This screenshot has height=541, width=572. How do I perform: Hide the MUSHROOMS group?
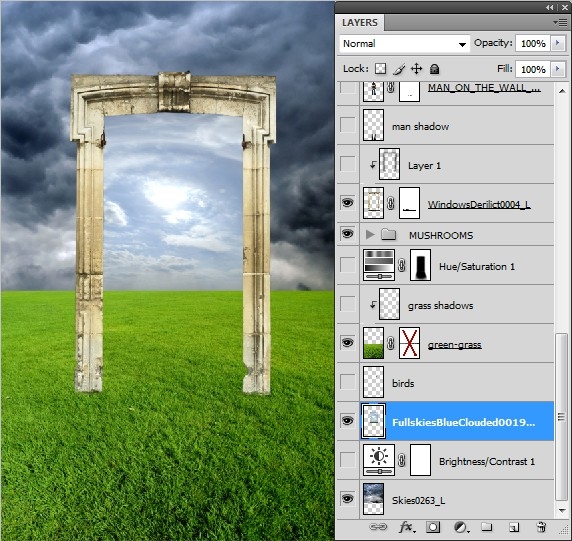click(x=348, y=234)
